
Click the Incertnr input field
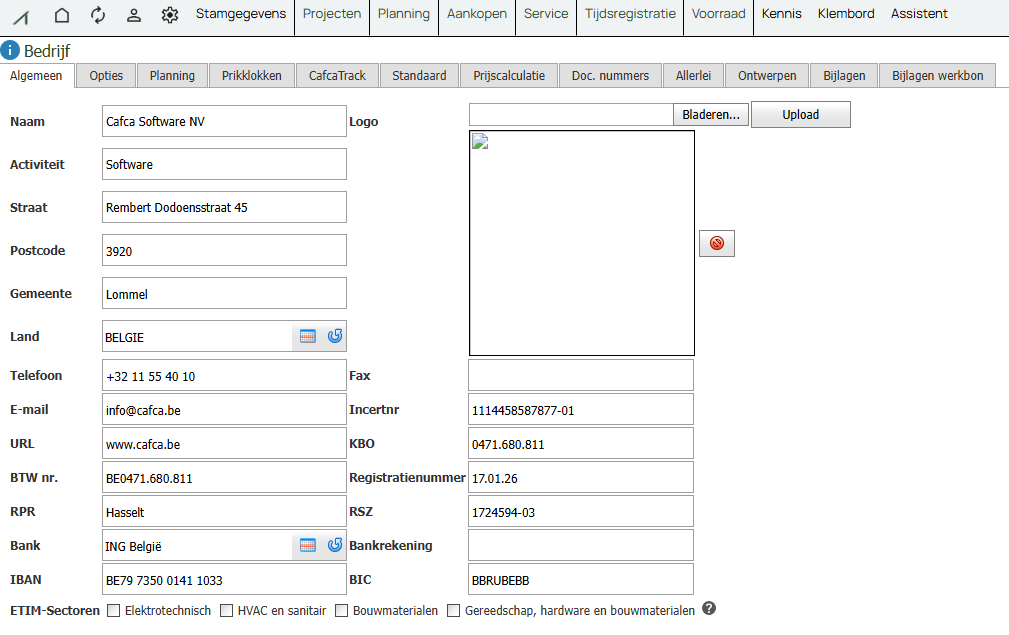coord(581,410)
